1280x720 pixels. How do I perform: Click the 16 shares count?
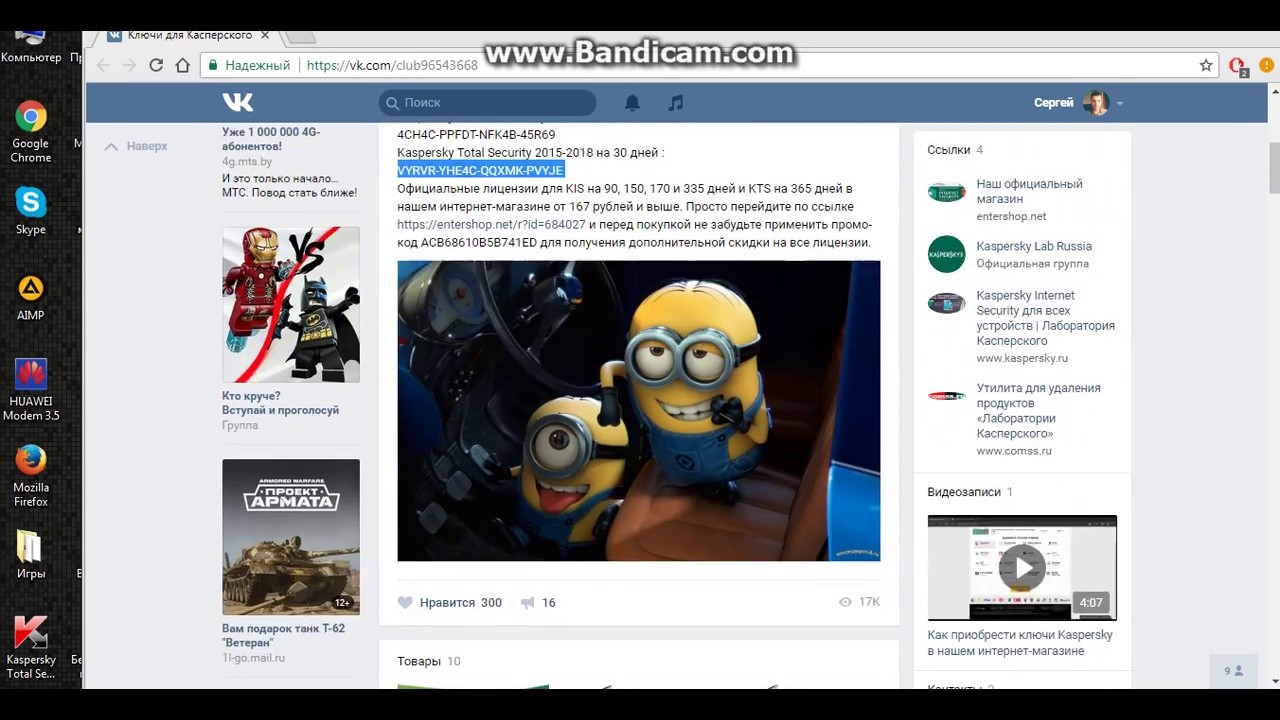click(x=548, y=602)
